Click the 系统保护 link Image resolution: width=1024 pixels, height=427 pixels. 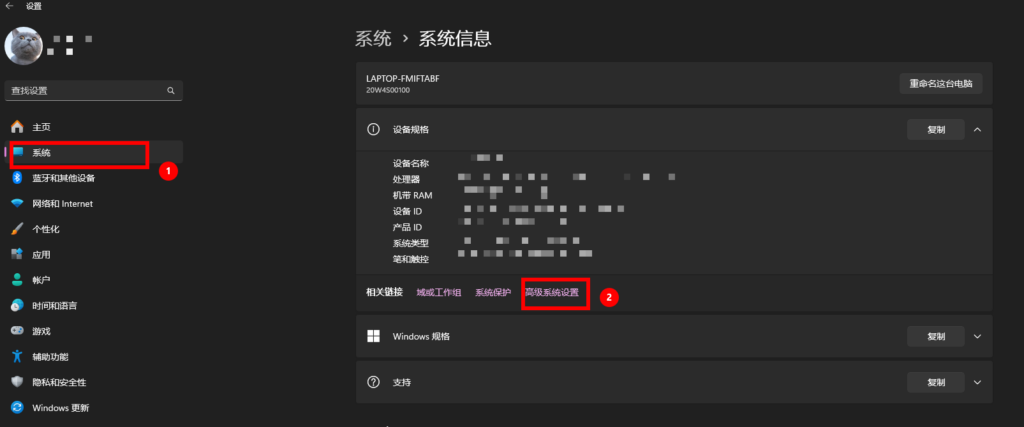(493, 292)
